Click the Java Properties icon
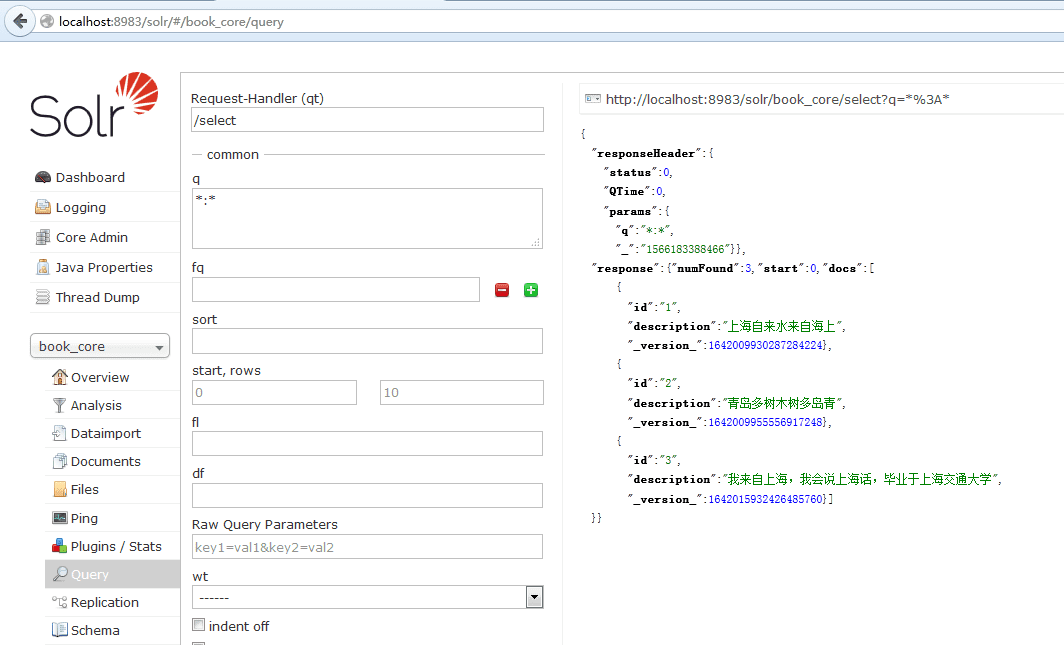Screen dimensions: 1064x645 (x=43, y=268)
